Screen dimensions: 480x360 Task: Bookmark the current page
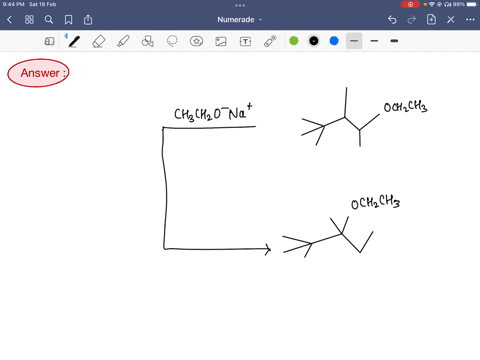point(68,20)
